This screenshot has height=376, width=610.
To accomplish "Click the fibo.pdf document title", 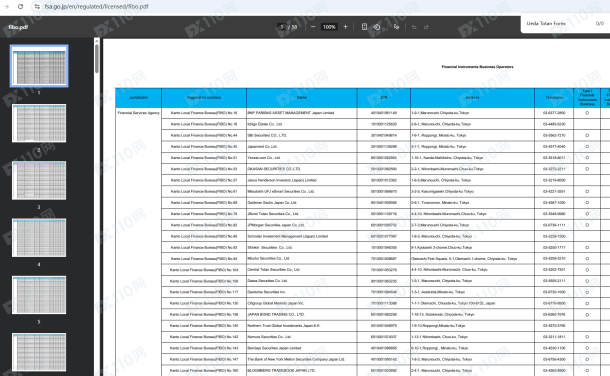I will point(18,27).
